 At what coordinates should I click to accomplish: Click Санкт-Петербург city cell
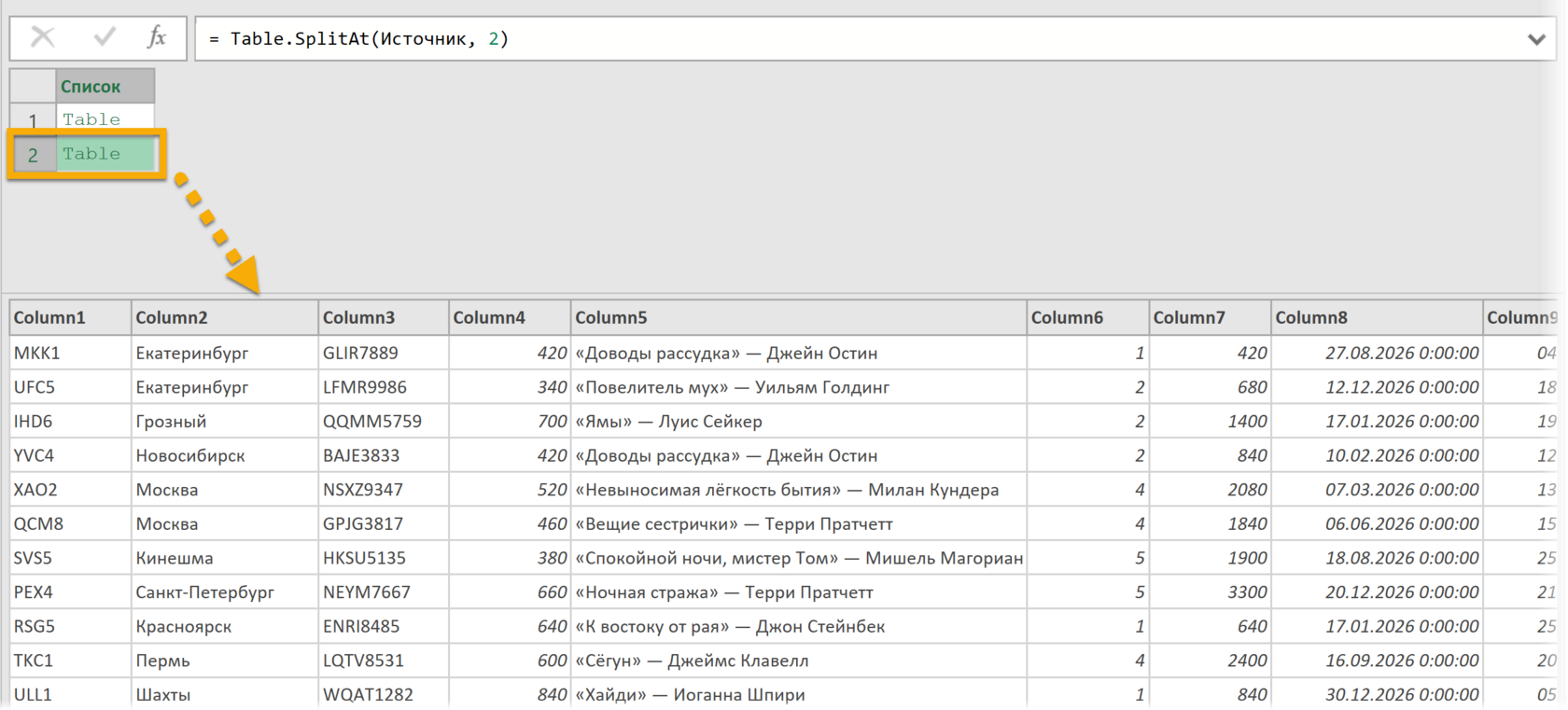coord(225,592)
